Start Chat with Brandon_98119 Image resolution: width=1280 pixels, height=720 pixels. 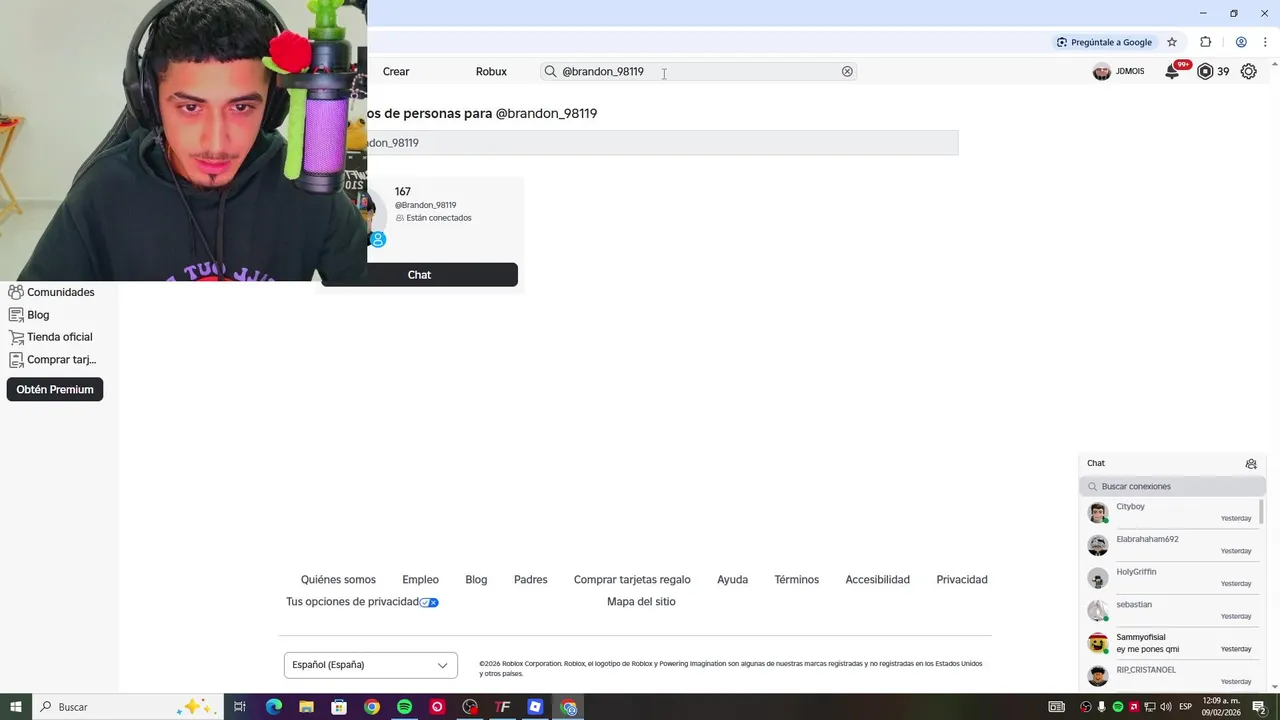point(419,275)
